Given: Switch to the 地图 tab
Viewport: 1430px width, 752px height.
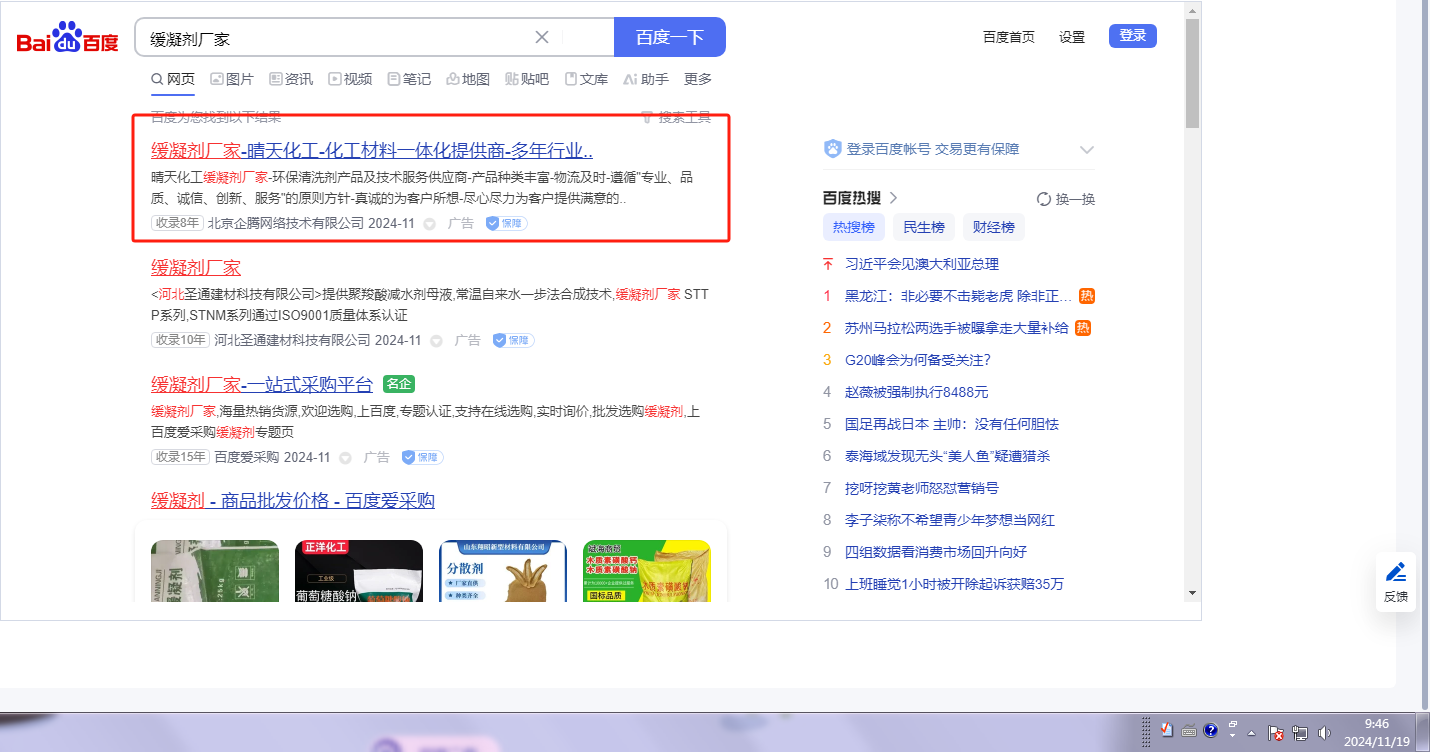Looking at the screenshot, I should [468, 79].
